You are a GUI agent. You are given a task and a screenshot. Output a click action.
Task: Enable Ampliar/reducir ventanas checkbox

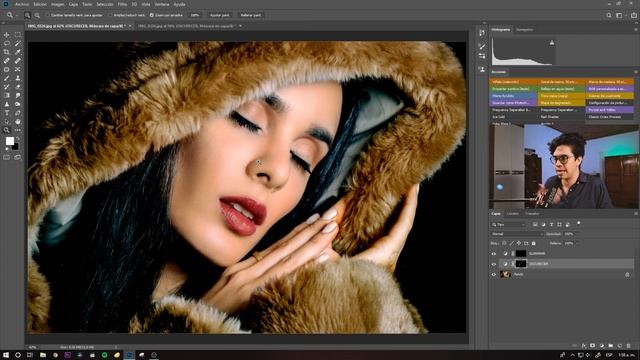click(x=110, y=15)
